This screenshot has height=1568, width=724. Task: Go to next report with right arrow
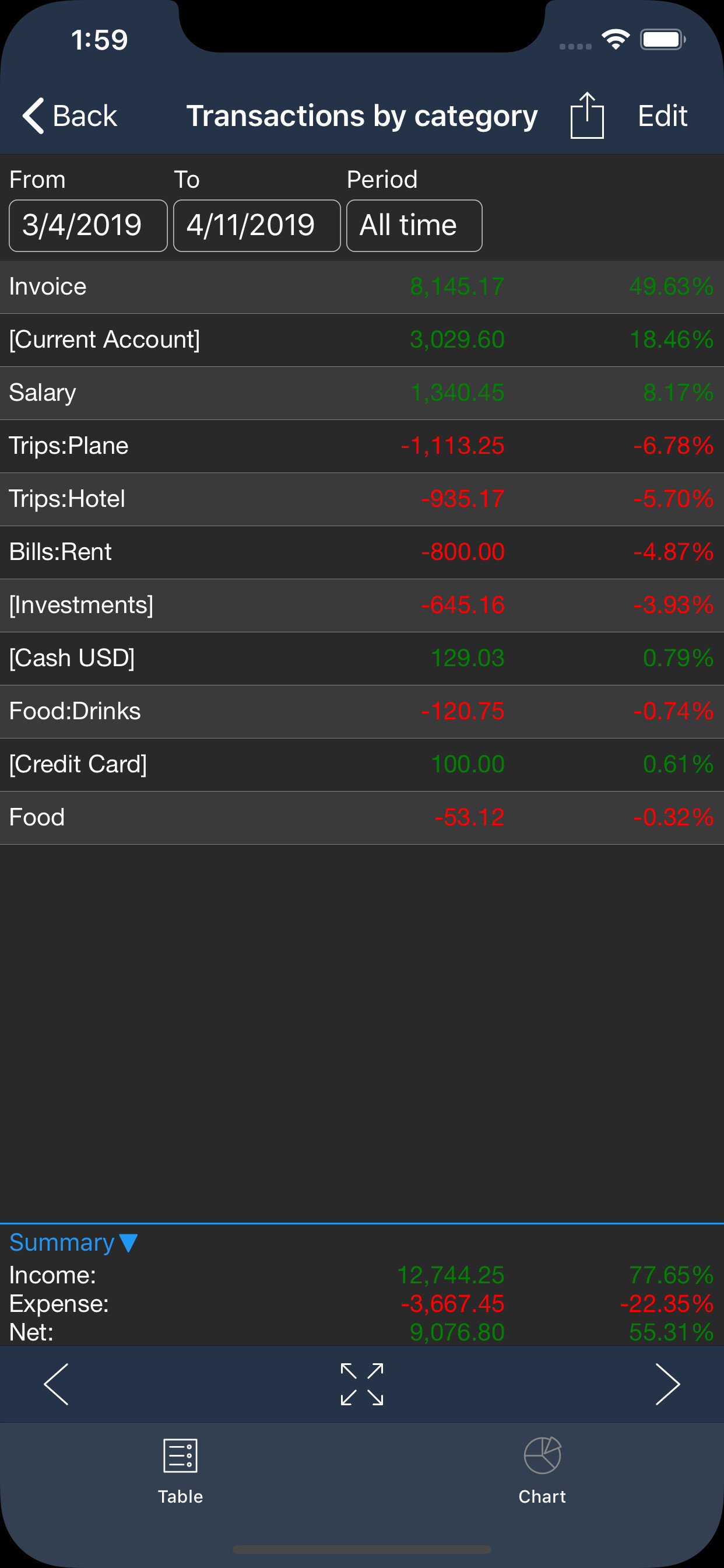667,1384
